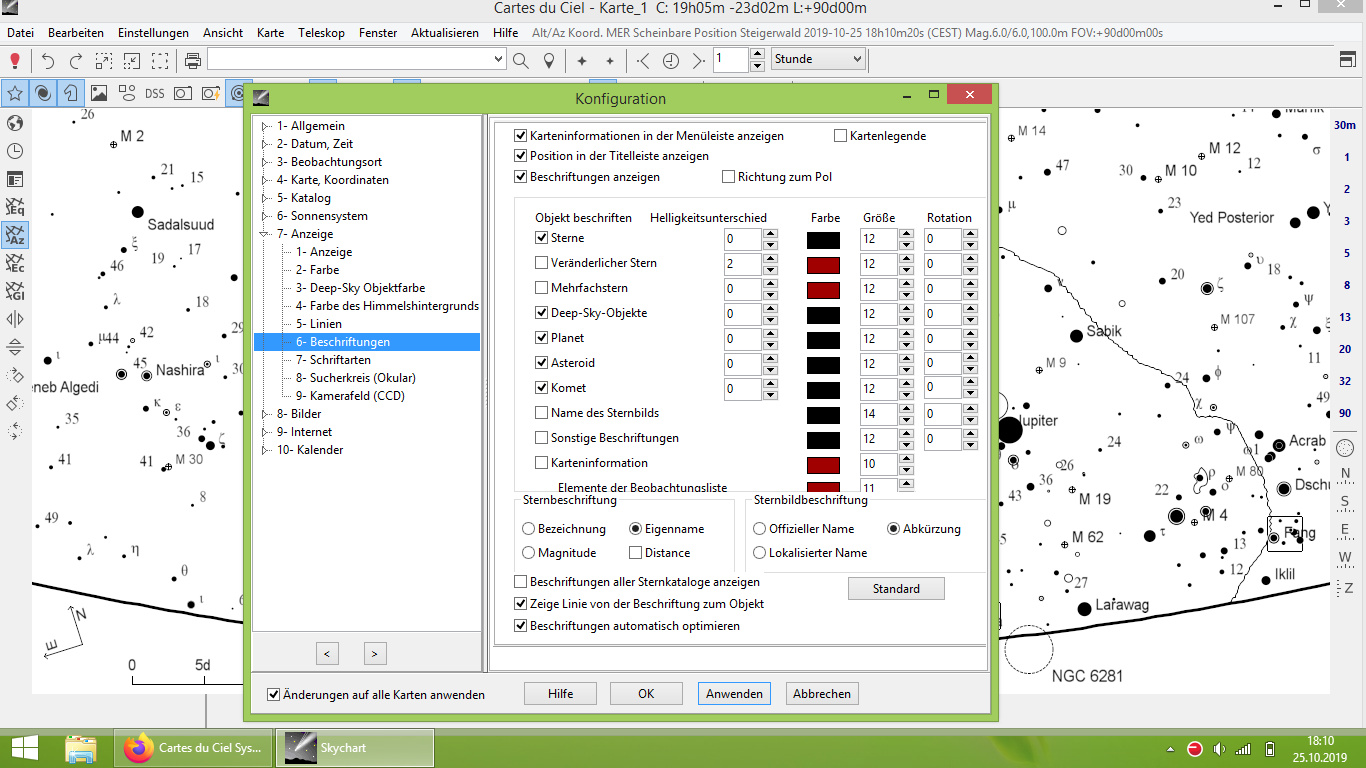Enable the Richtung zum Pol checkbox

728,177
